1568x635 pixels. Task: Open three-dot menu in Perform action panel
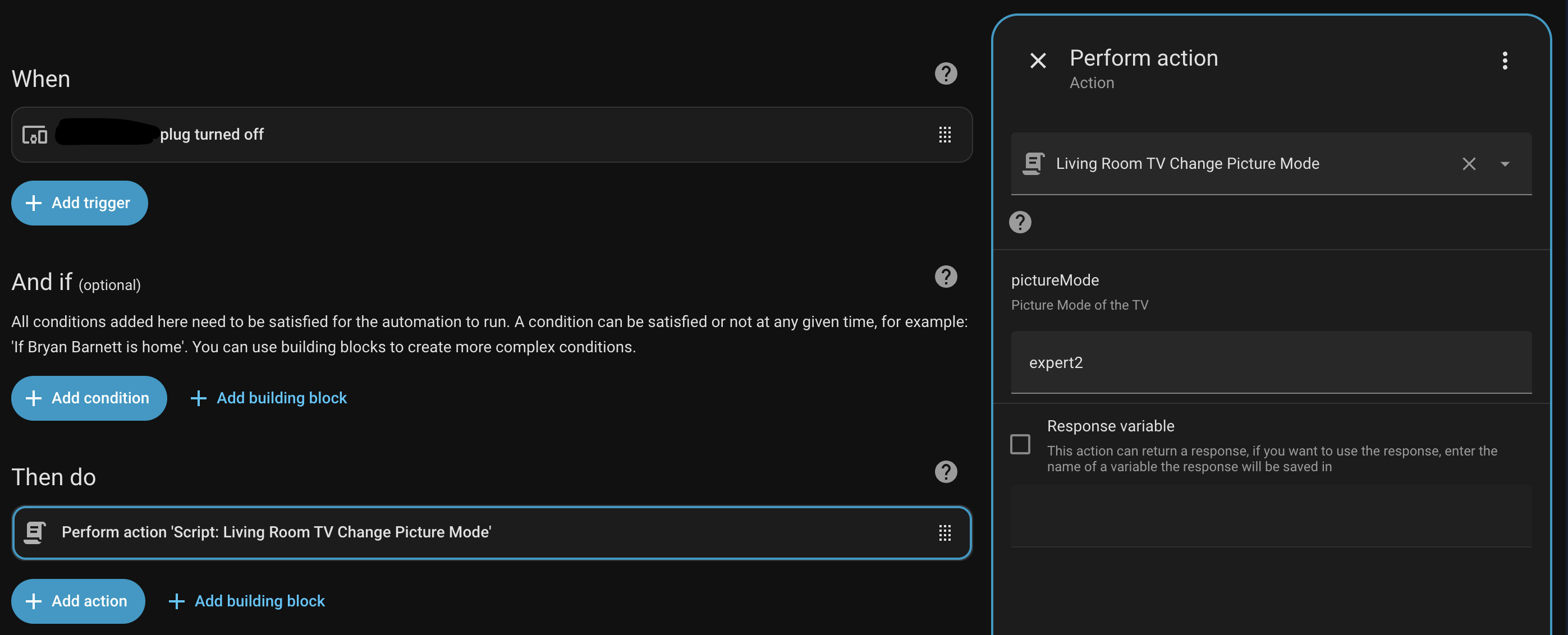point(1504,60)
